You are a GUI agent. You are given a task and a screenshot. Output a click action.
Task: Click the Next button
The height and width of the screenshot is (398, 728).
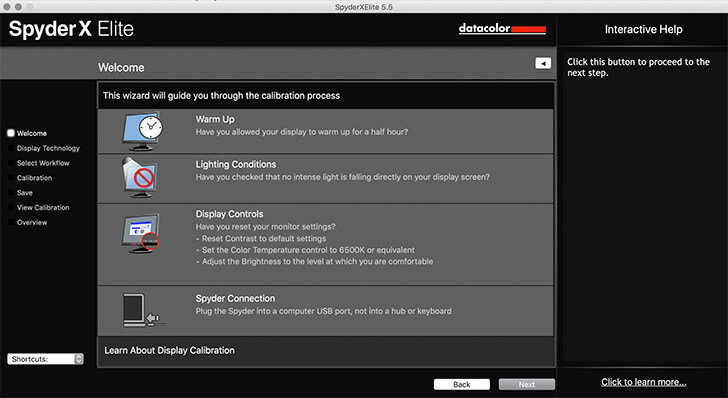pos(526,385)
